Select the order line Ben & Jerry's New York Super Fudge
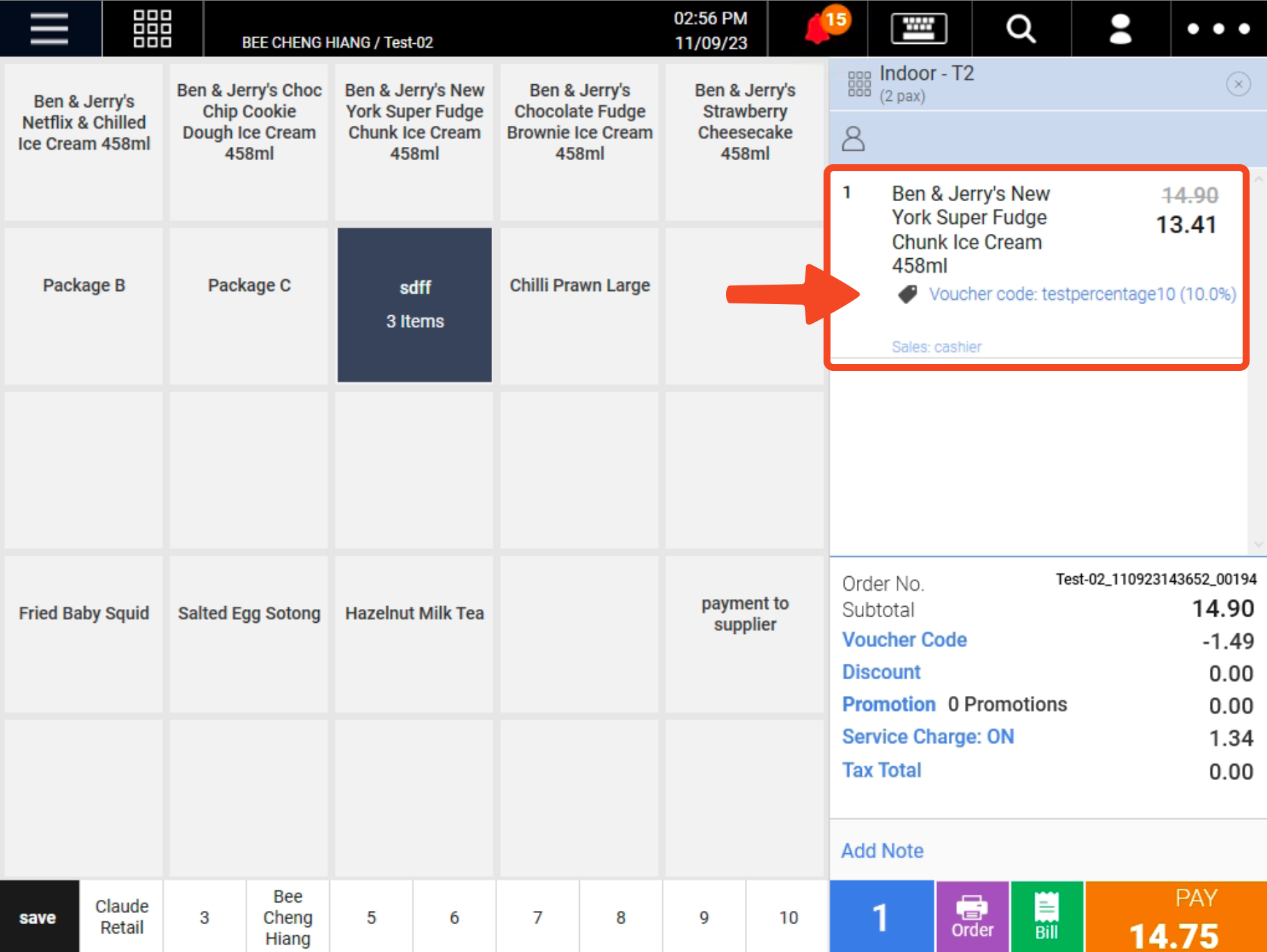Viewport: 1267px width, 952px height. 1038,264
